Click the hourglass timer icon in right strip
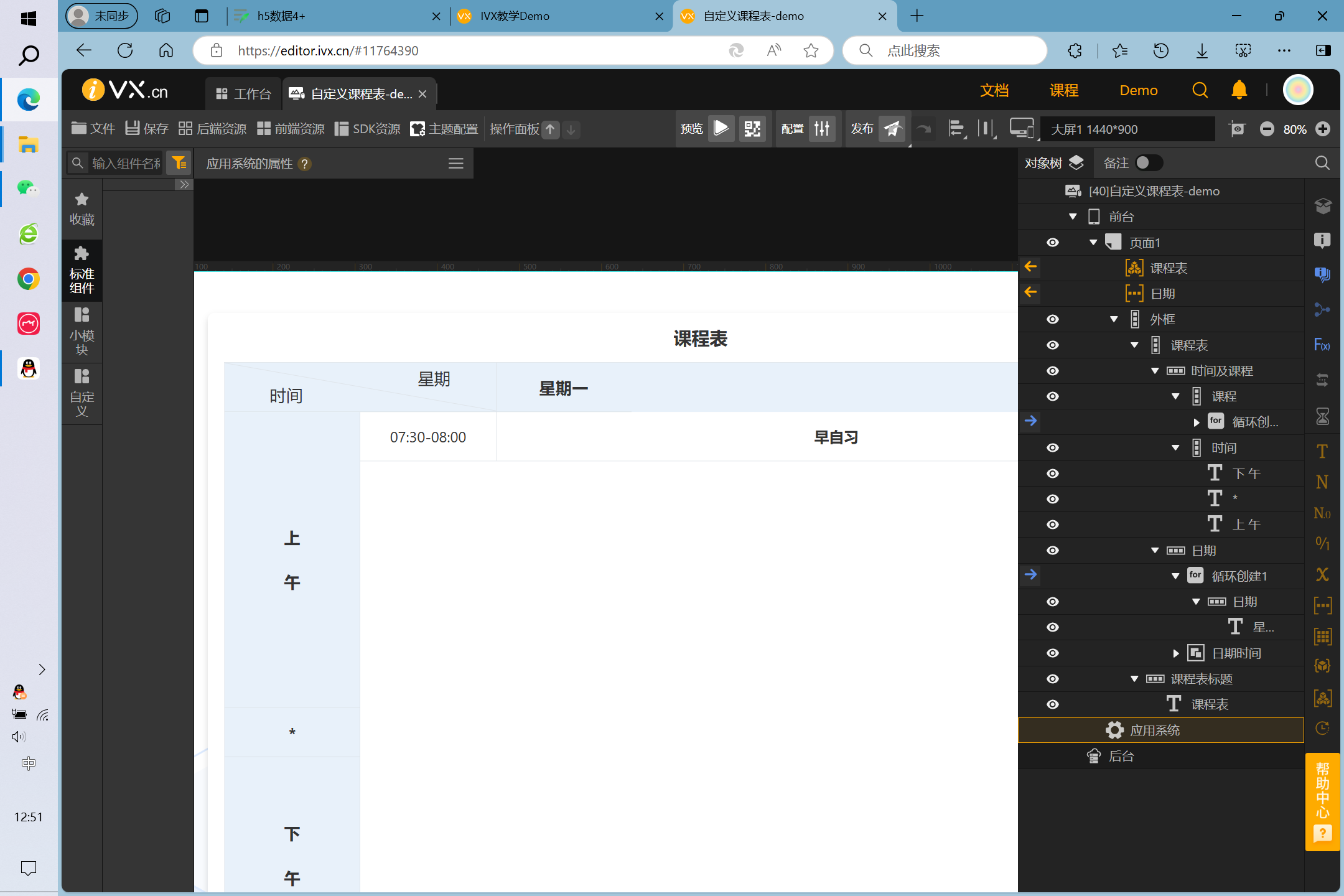This screenshot has height=896, width=1344. click(1322, 416)
